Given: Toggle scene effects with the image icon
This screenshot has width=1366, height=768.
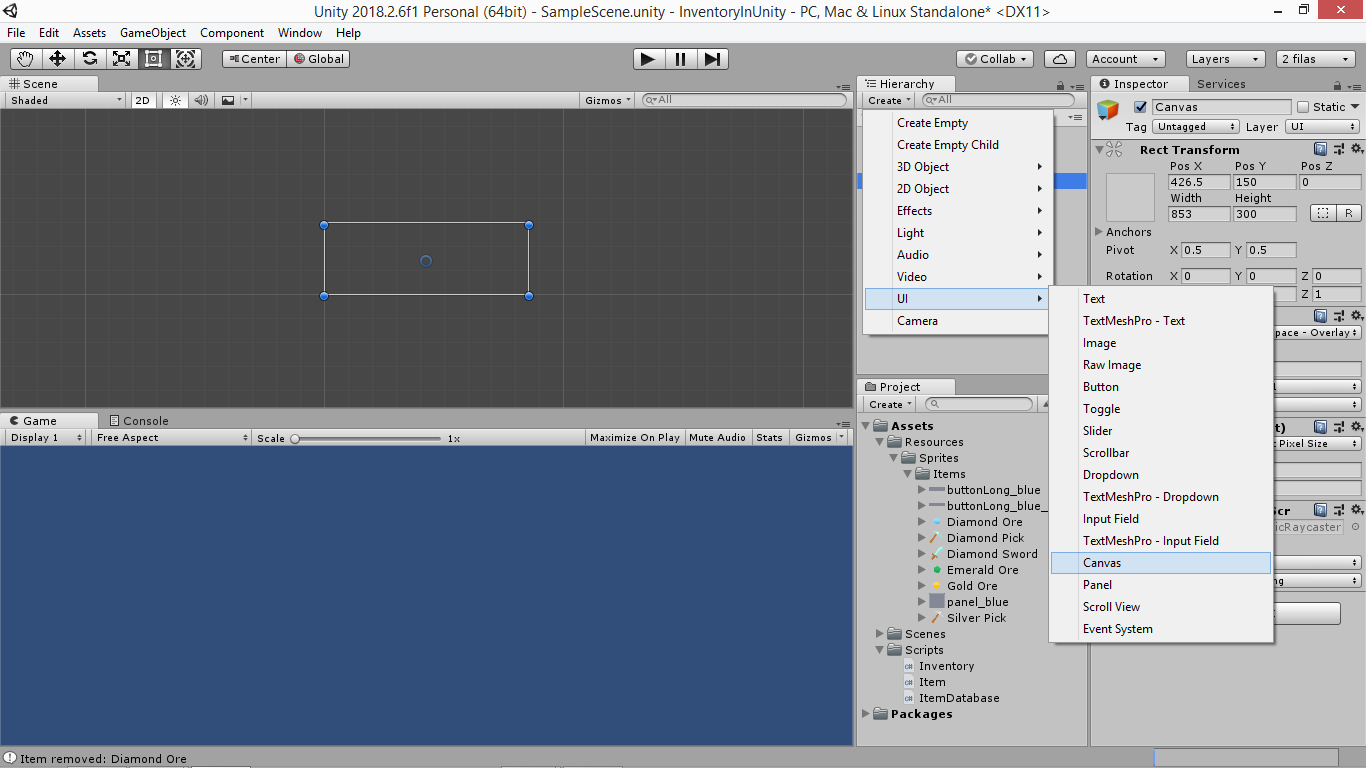Looking at the screenshot, I should click(x=228, y=100).
